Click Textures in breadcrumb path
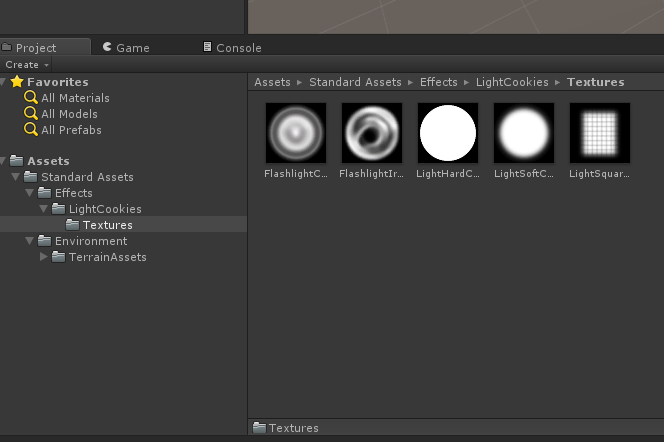 pos(595,82)
